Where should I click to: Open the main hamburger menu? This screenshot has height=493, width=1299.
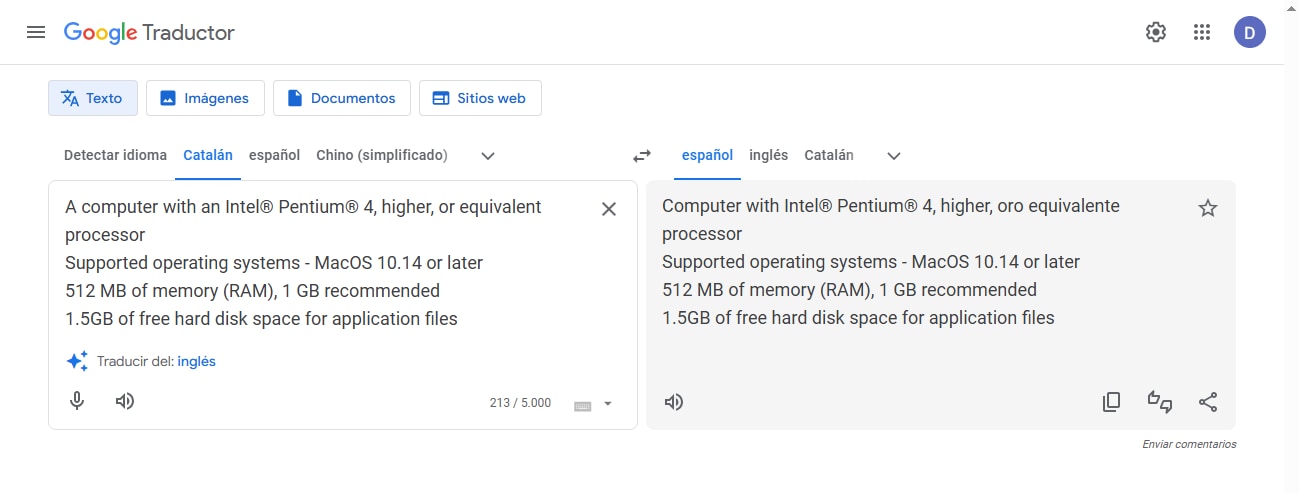(36, 32)
